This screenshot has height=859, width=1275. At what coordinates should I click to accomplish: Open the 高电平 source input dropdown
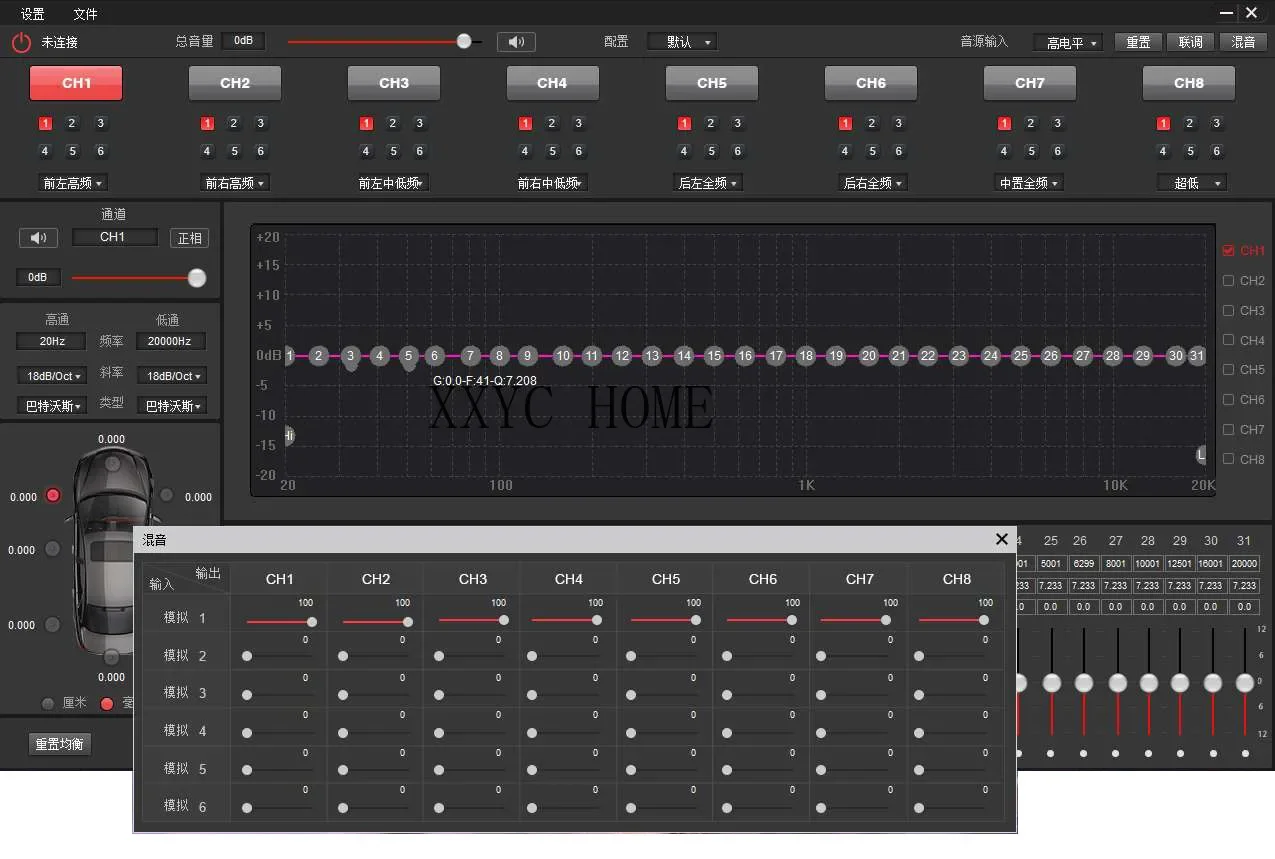click(x=1068, y=43)
